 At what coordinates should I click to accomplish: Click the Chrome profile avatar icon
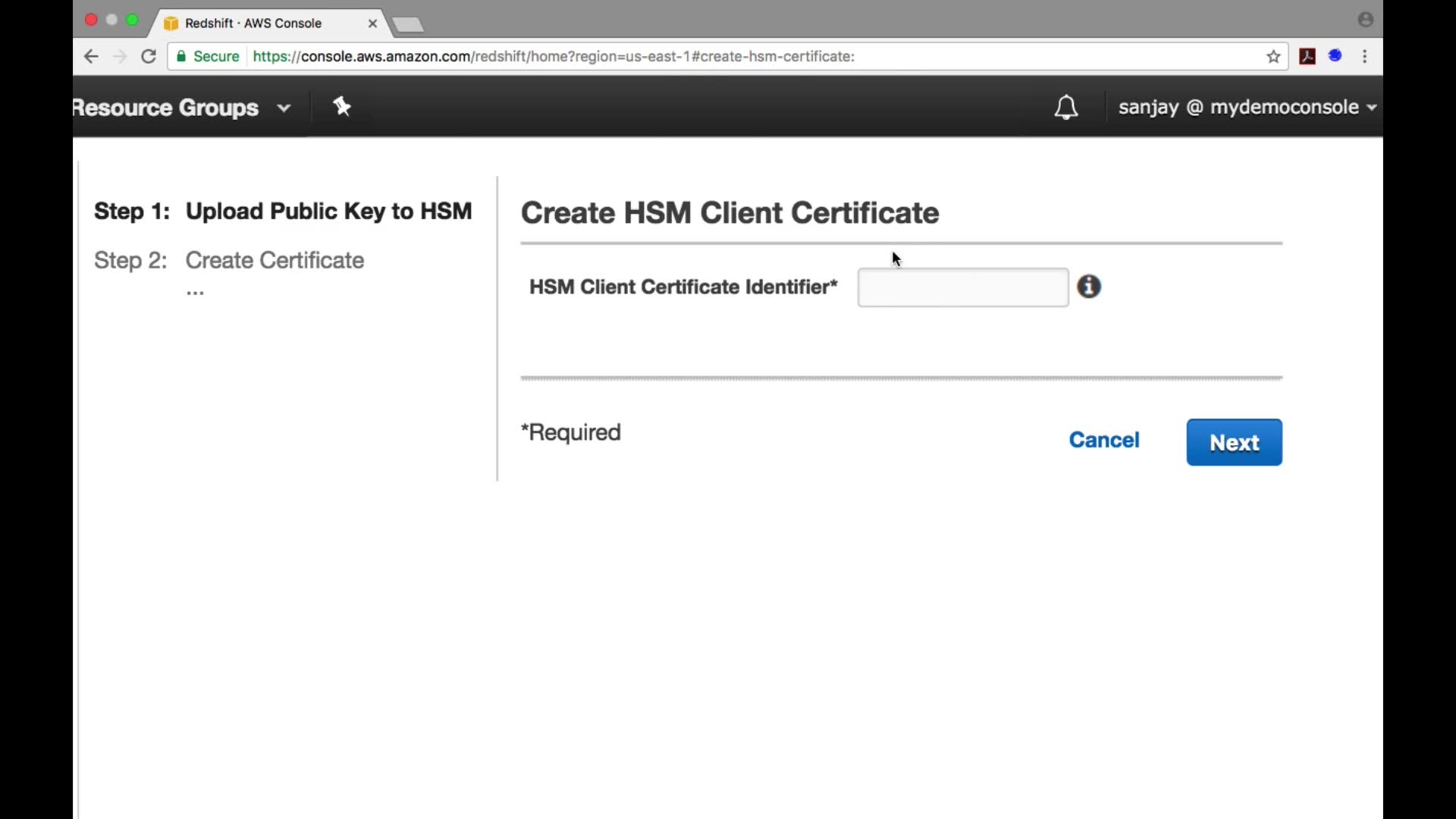point(1366,20)
